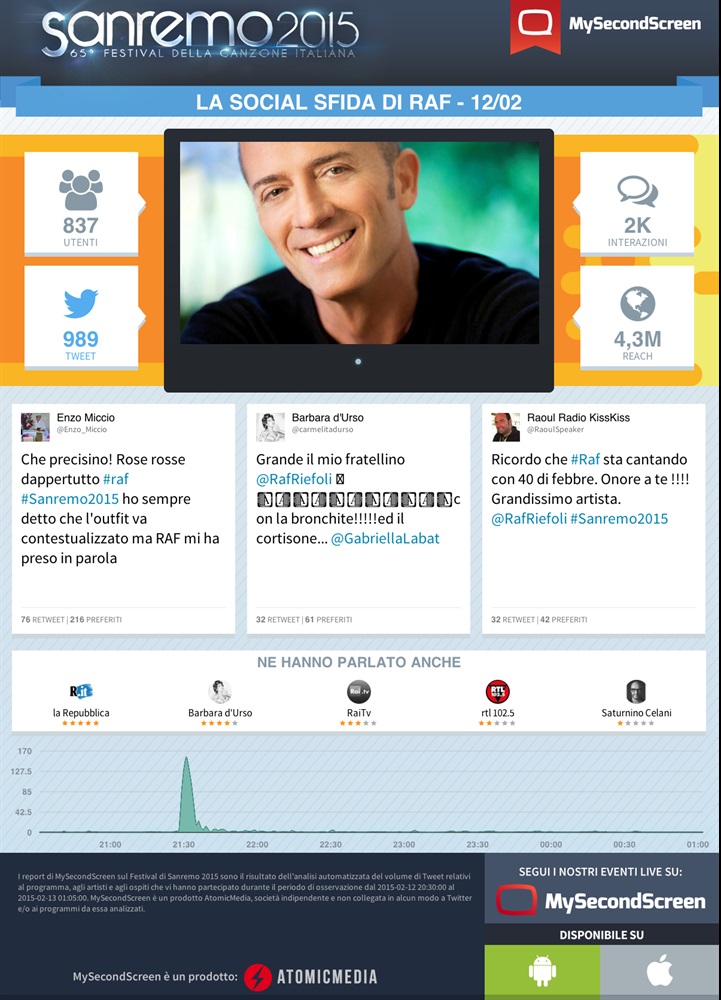The width and height of the screenshot is (721, 1000).
Task: Click Barbara d'Urso icon under Ne hanno parlato
Action: 220,692
